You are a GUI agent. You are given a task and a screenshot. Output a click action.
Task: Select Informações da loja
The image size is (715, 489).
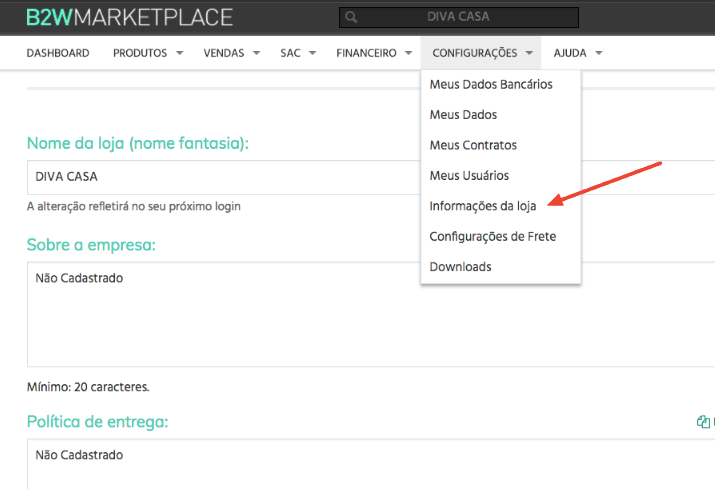coord(483,206)
